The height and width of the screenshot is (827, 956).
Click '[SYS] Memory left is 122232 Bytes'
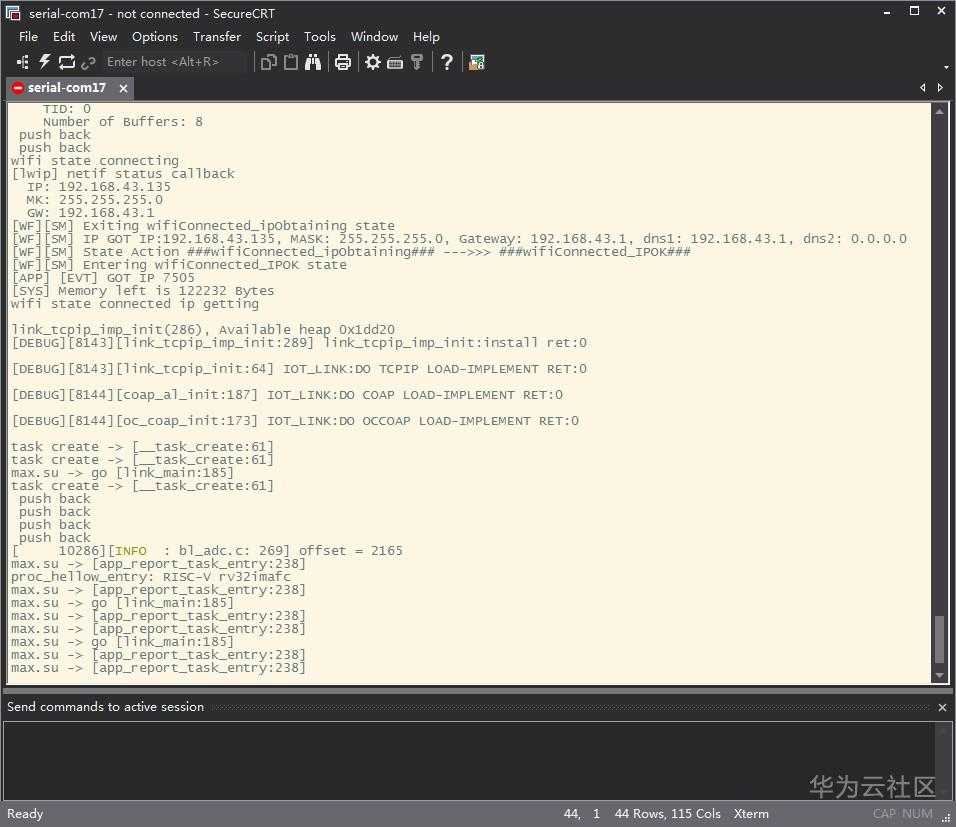click(143, 291)
